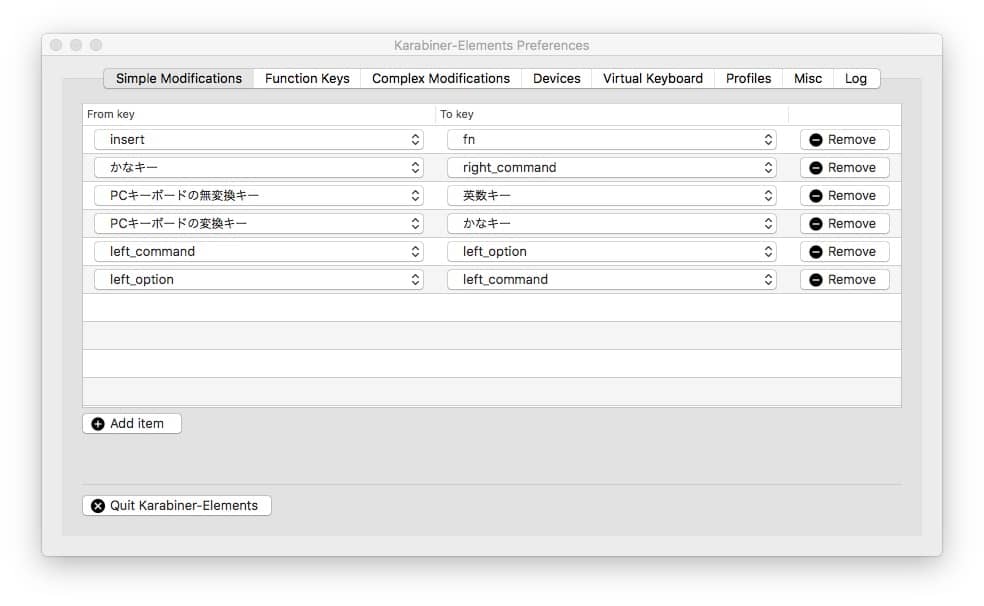Quit Karabiner-Elements
984x606 pixels.
click(x=177, y=506)
